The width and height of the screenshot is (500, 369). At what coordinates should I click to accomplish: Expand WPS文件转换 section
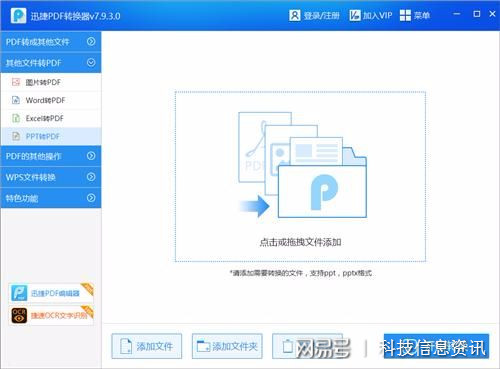coord(51,177)
